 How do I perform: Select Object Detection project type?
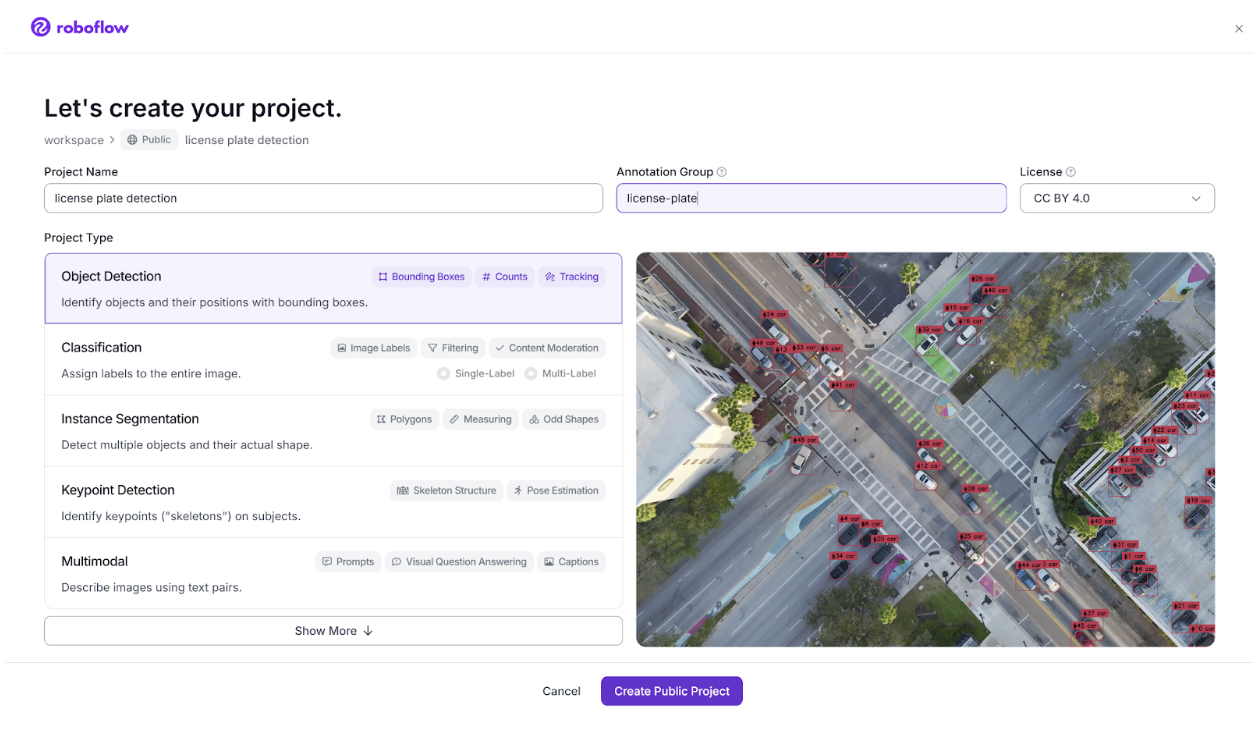(x=333, y=288)
